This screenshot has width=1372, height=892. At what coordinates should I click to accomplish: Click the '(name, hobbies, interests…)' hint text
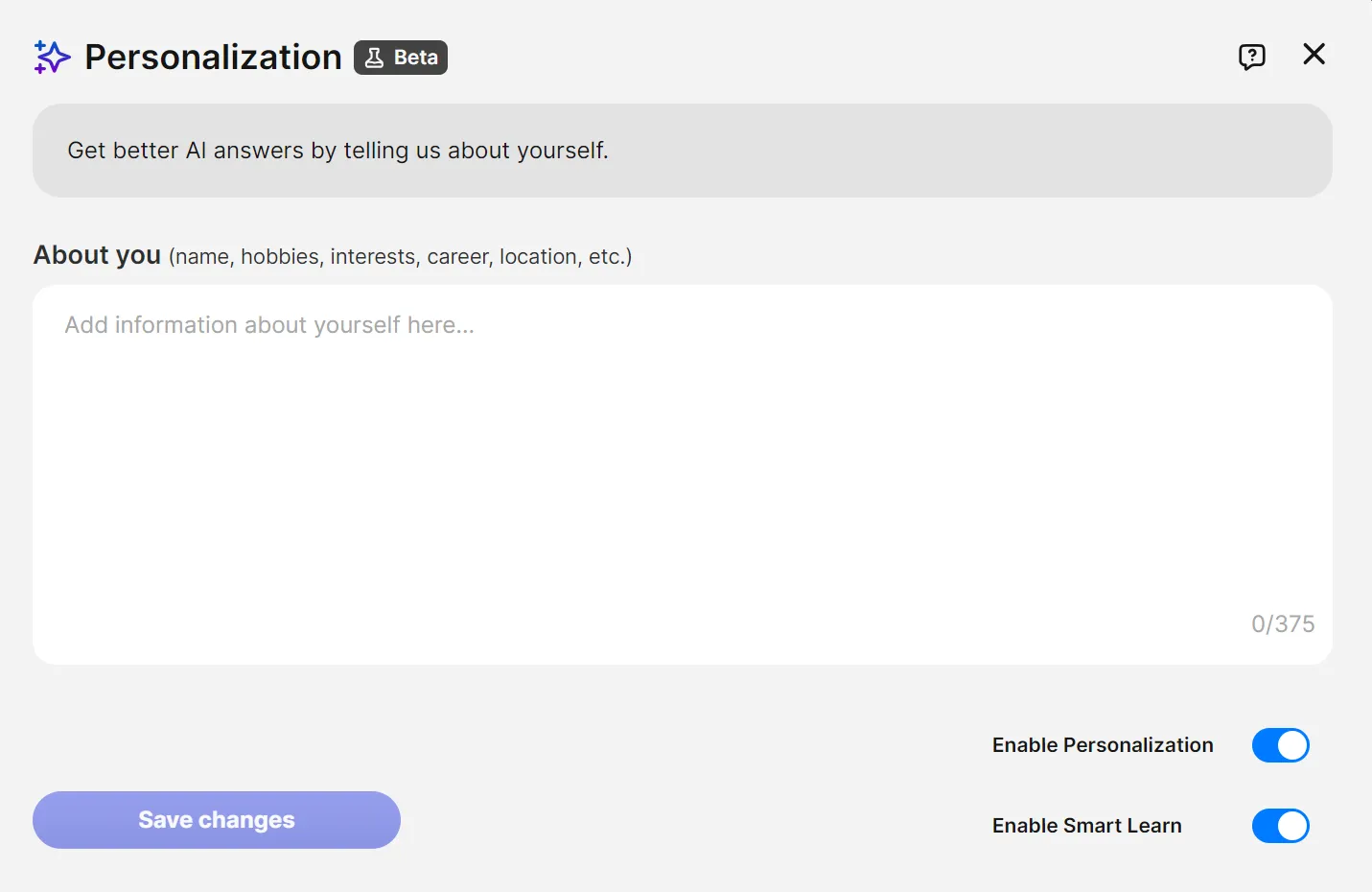tap(400, 257)
